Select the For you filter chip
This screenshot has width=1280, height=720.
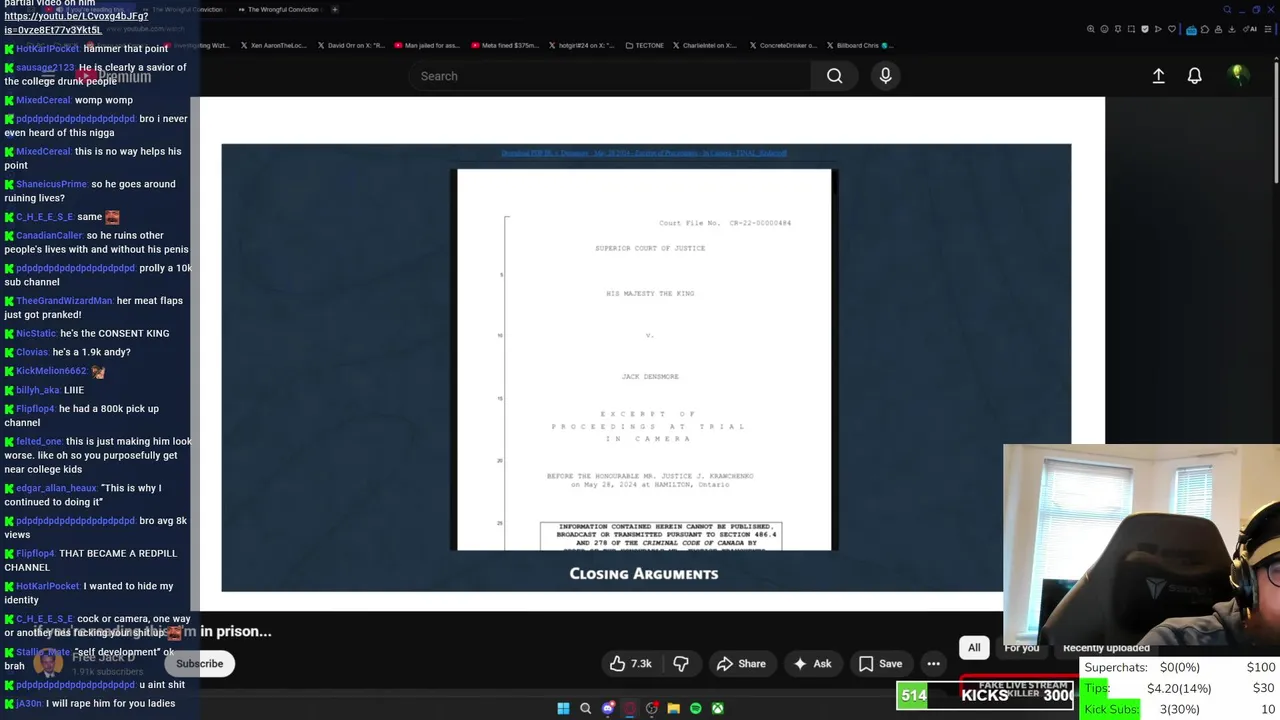pos(1021,648)
